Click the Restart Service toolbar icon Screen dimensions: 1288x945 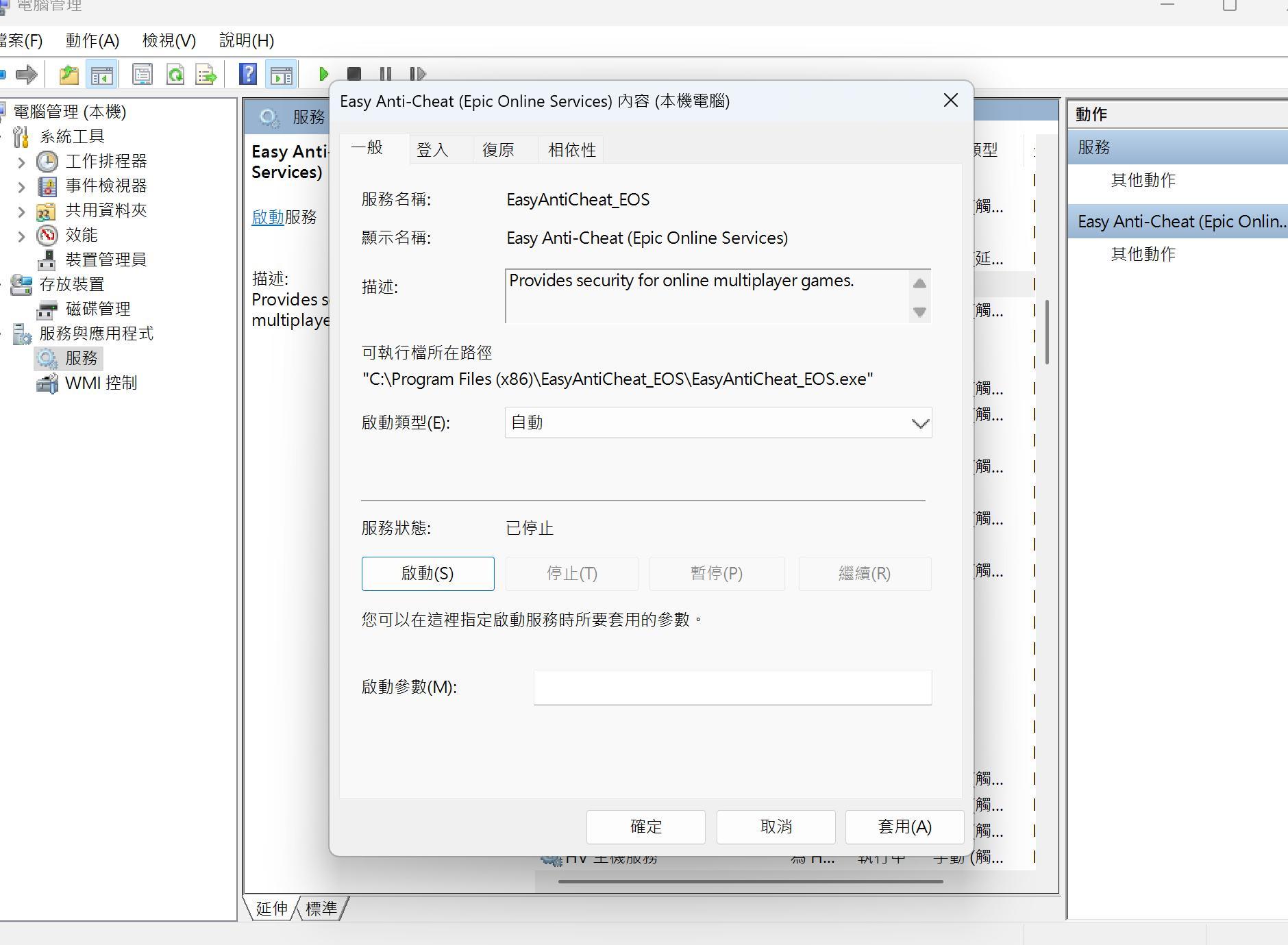(x=417, y=74)
